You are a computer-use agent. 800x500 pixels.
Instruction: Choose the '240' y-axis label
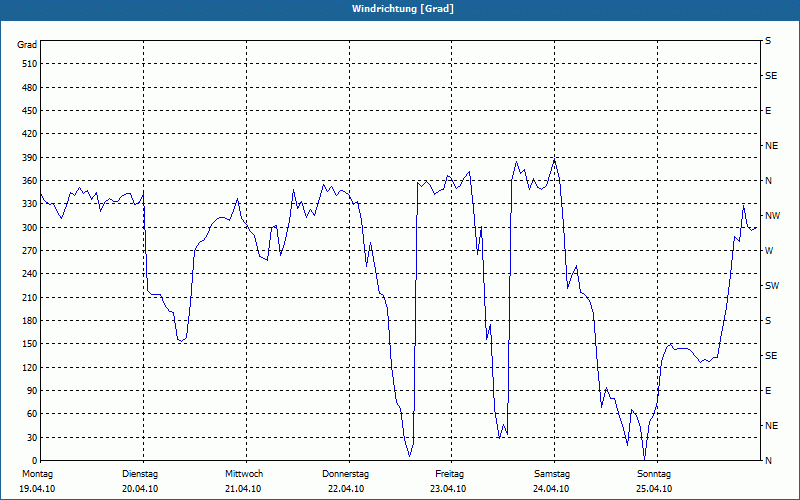(30, 274)
